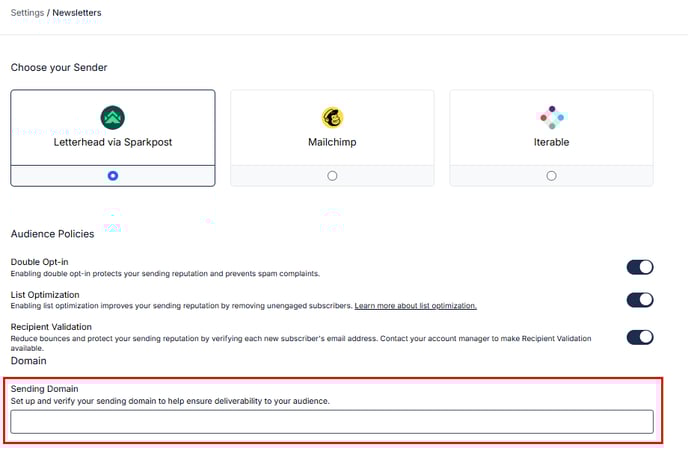Click the Letterhead green logo icon
The height and width of the screenshot is (462, 688).
point(112,118)
